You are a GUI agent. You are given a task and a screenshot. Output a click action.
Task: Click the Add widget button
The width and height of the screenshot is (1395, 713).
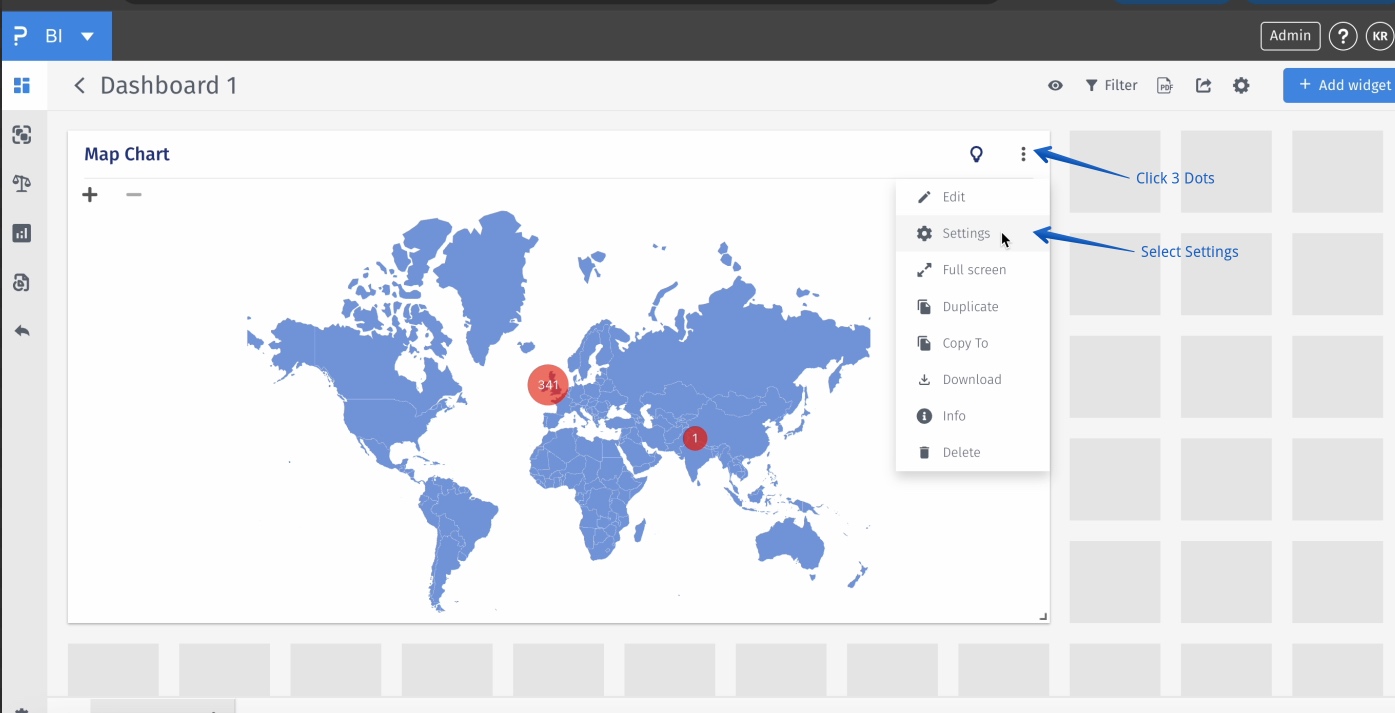click(x=1339, y=85)
